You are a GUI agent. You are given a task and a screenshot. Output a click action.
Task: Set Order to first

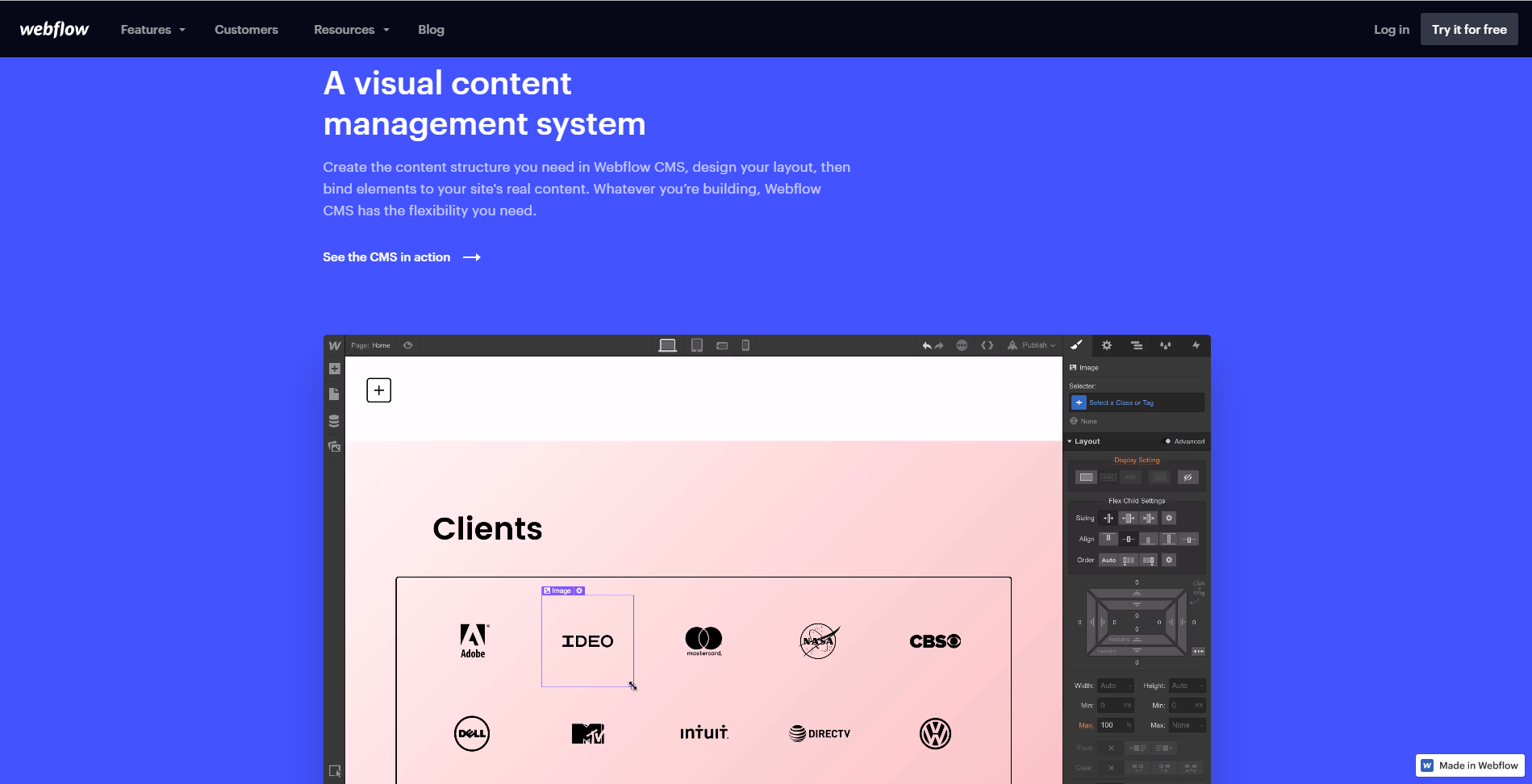(1129, 560)
